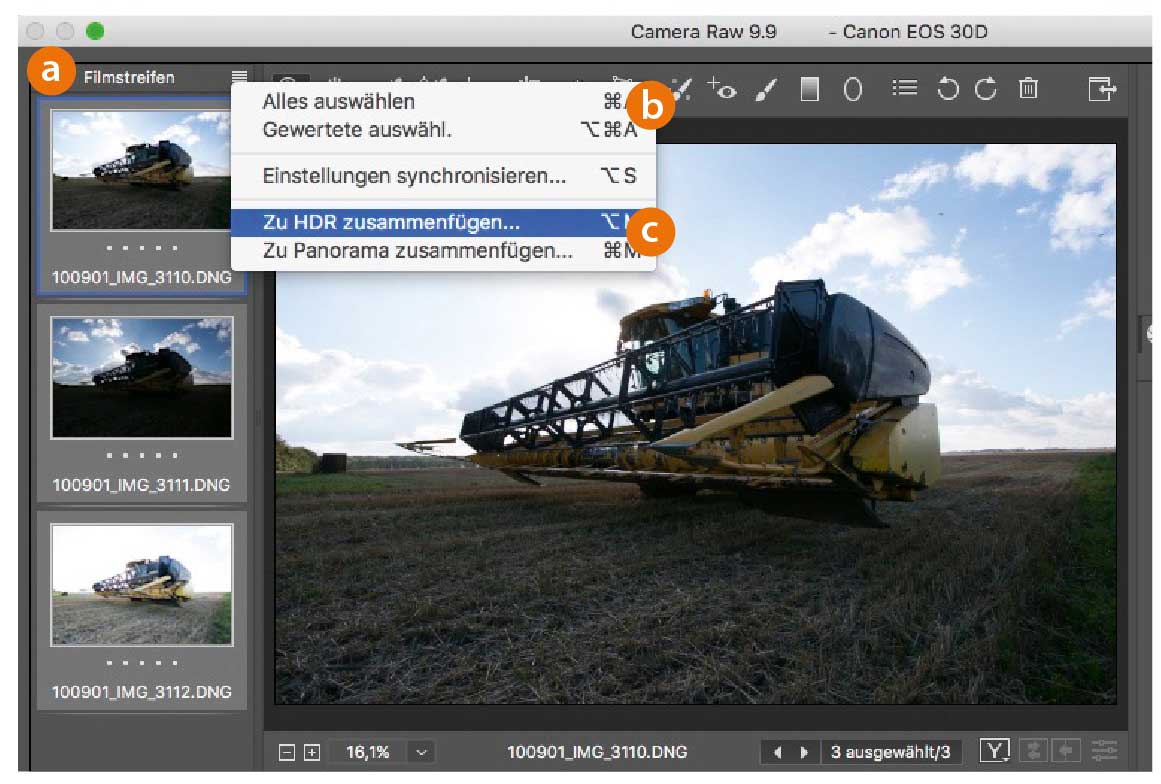This screenshot has height=784, width=1161.
Task: Choose 'Zu Panorama zusammenfügen...' menu entry
Action: click(417, 251)
